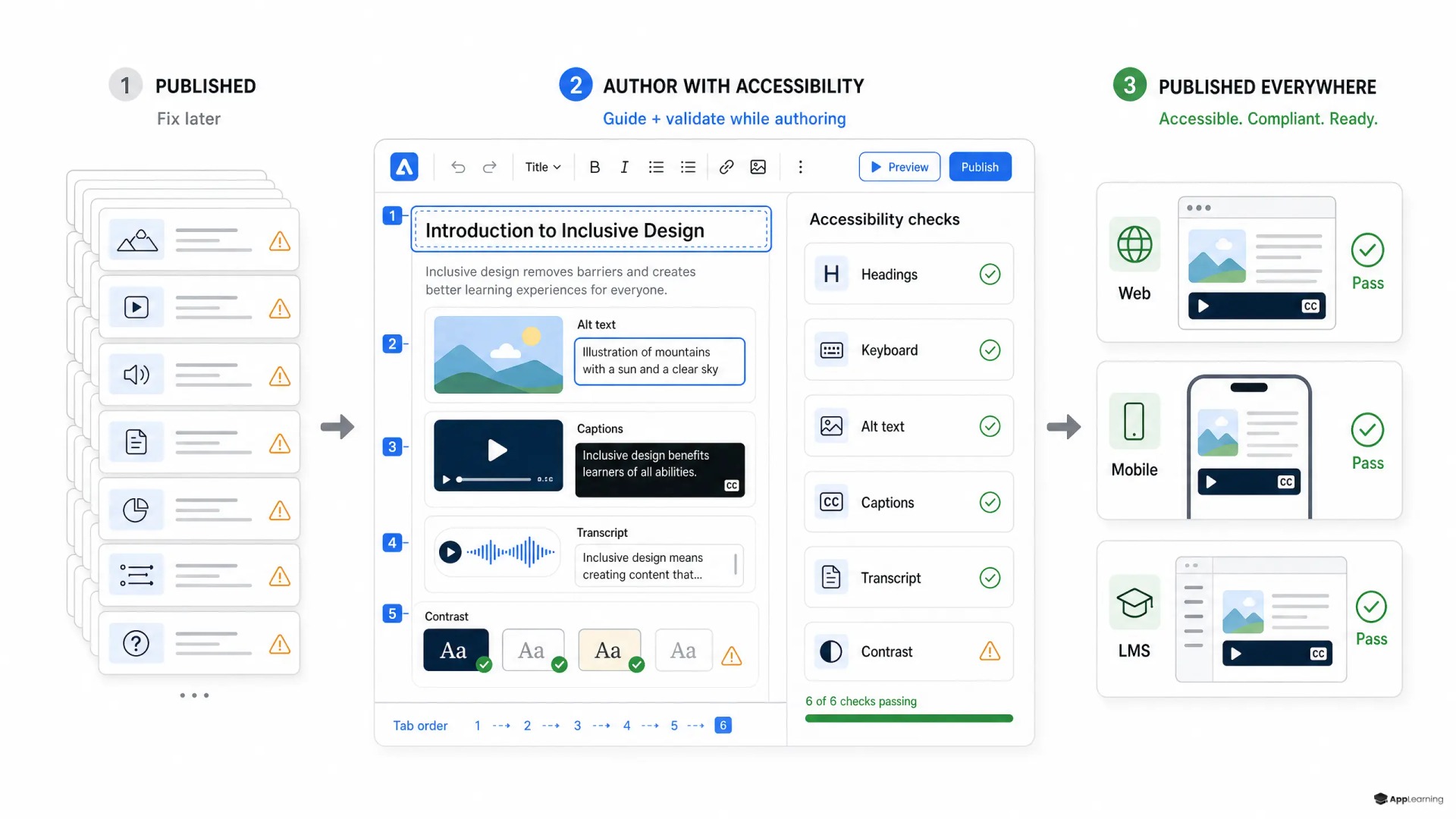Click the warning icon beside contrast swatches
This screenshot has height=819, width=1456.
(731, 656)
